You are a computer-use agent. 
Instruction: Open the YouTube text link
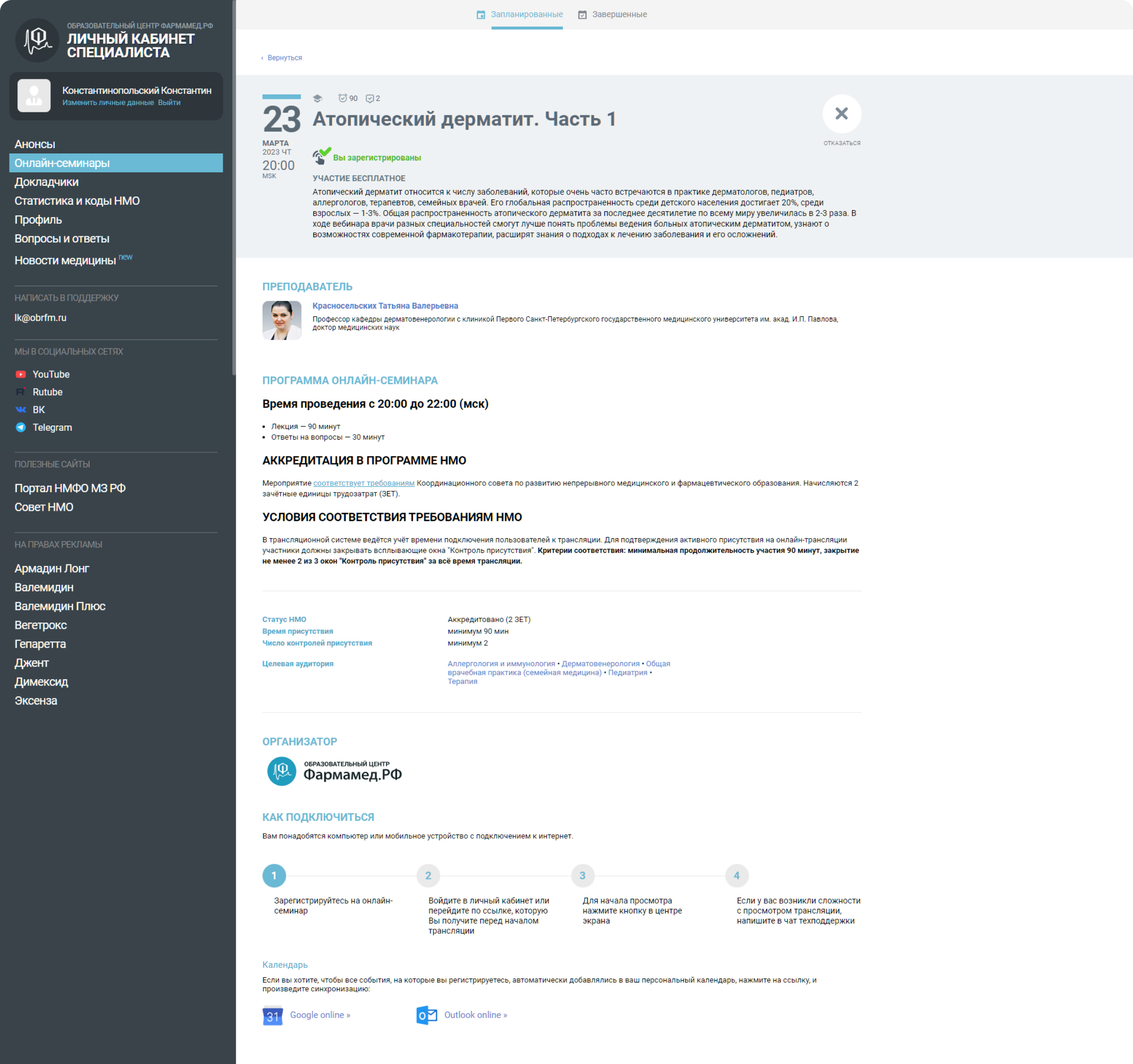(x=51, y=374)
